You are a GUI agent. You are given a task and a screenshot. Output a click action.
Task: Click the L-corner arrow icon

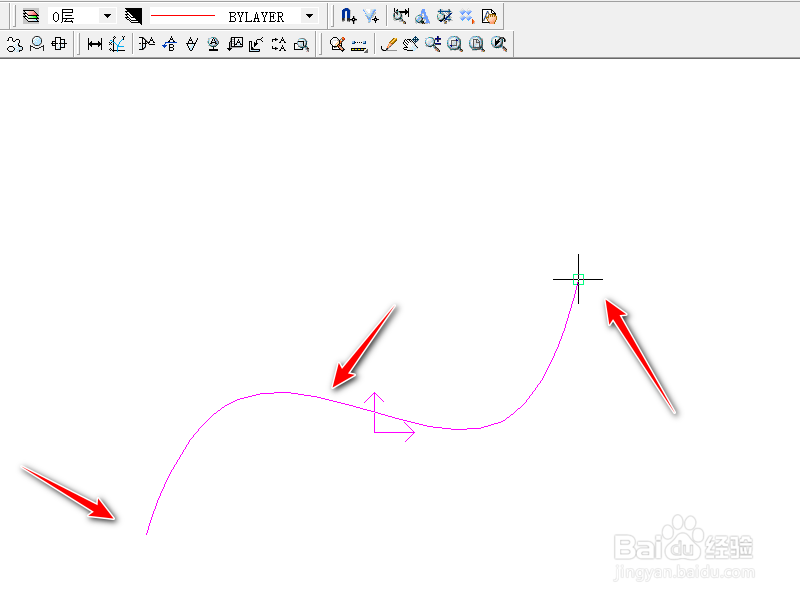(256, 44)
